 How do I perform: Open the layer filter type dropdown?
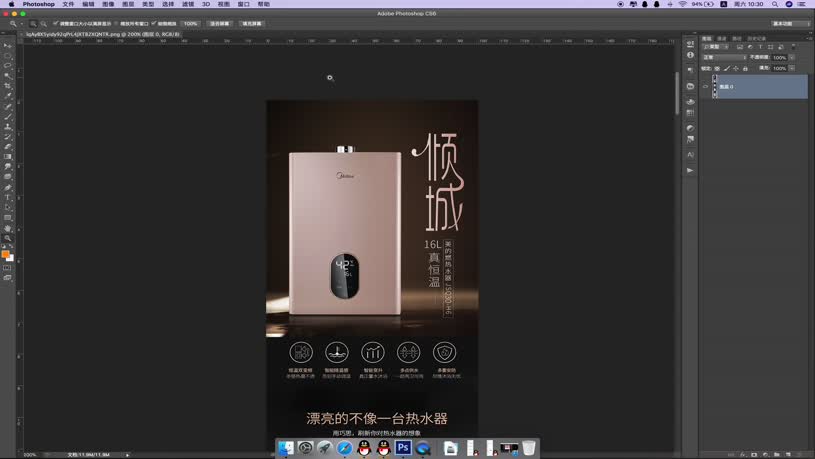[716, 47]
